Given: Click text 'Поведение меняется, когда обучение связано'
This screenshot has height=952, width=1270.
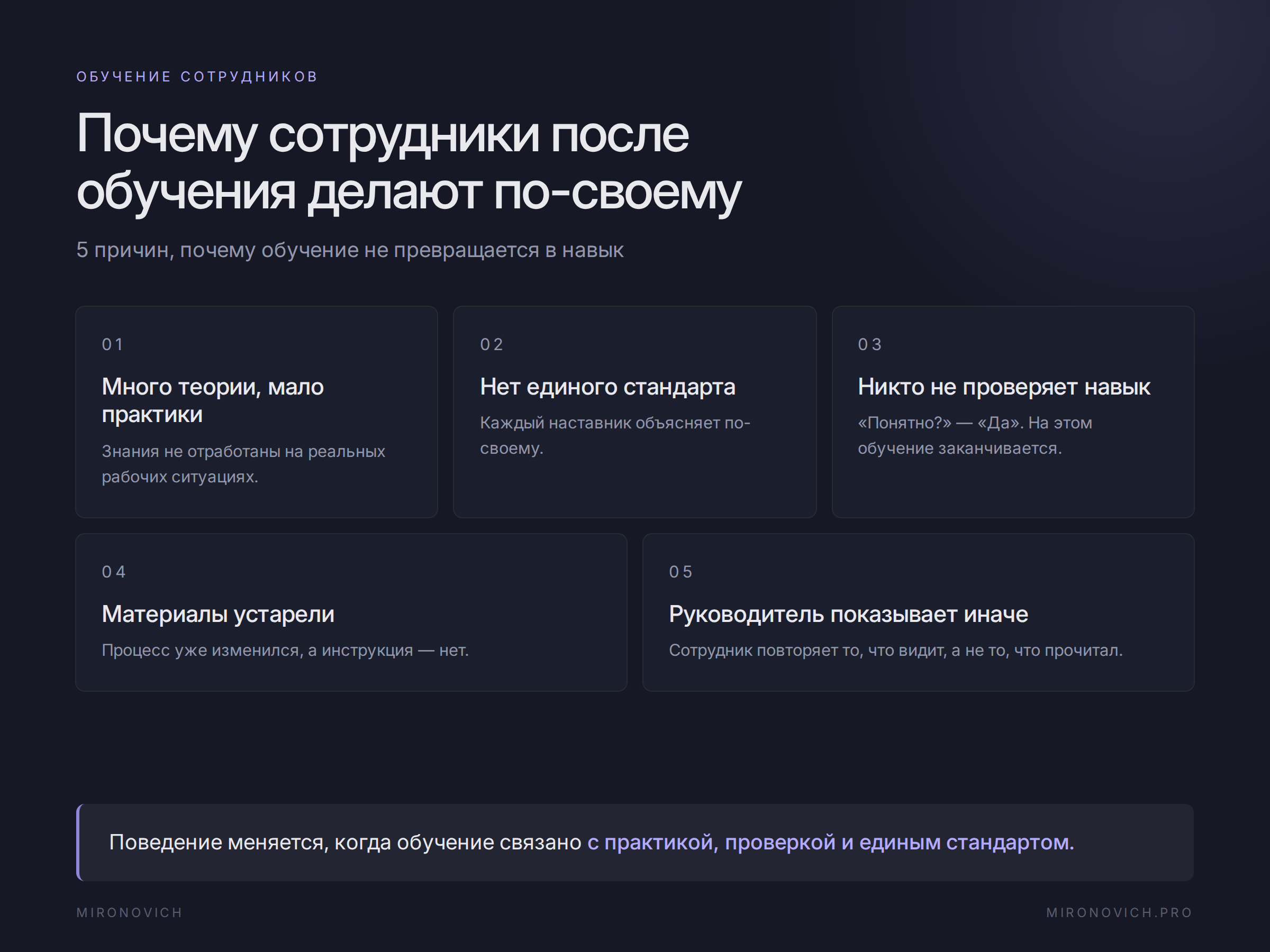Looking at the screenshot, I should click(x=345, y=843).
